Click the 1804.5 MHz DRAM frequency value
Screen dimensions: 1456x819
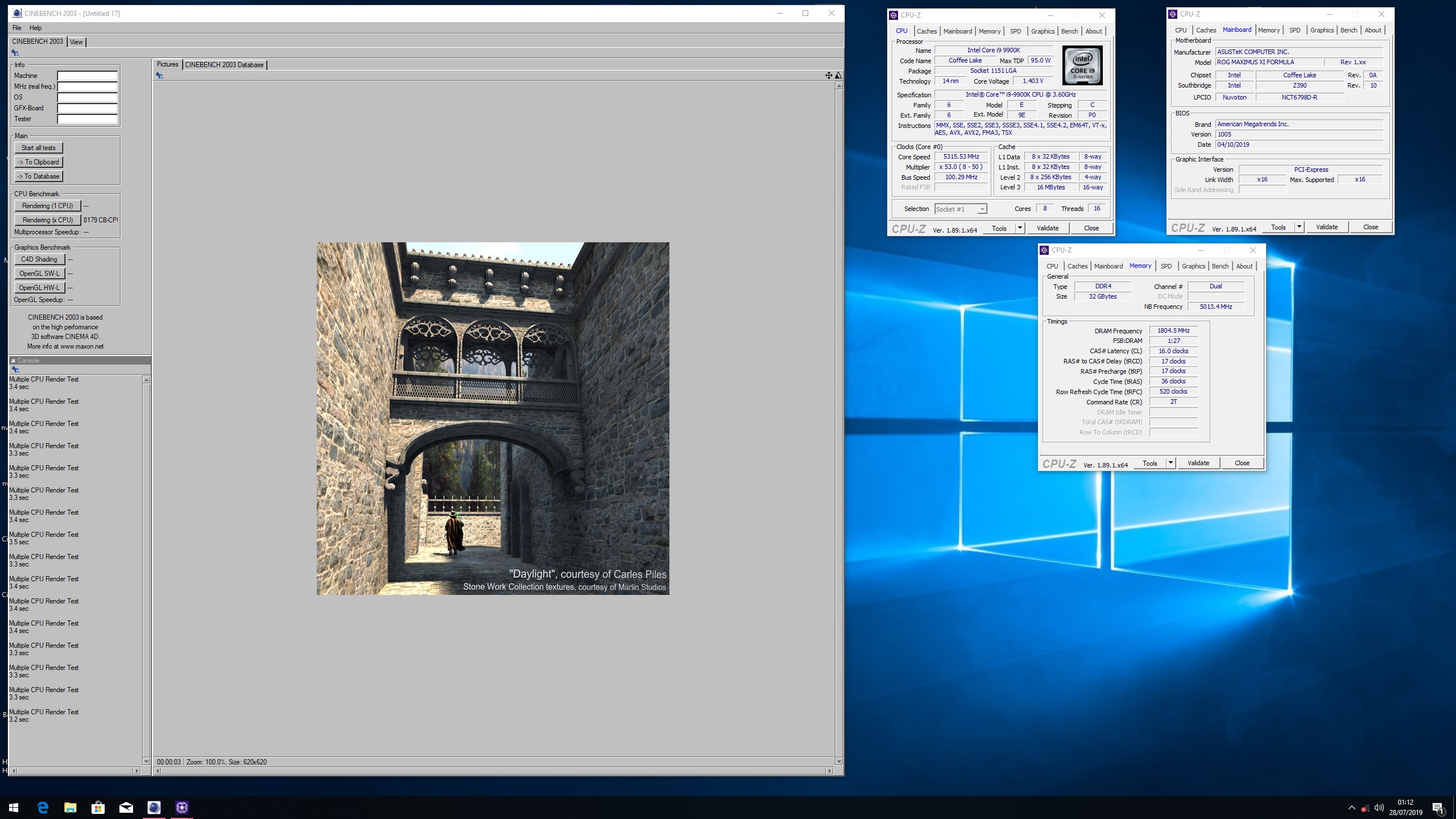coord(1173,331)
